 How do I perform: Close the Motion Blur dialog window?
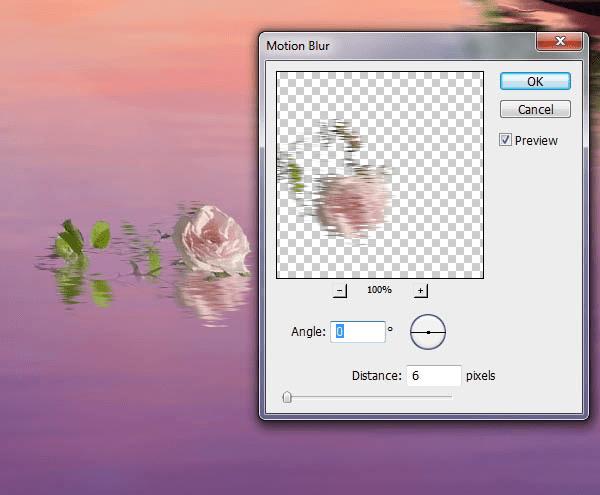[x=561, y=41]
